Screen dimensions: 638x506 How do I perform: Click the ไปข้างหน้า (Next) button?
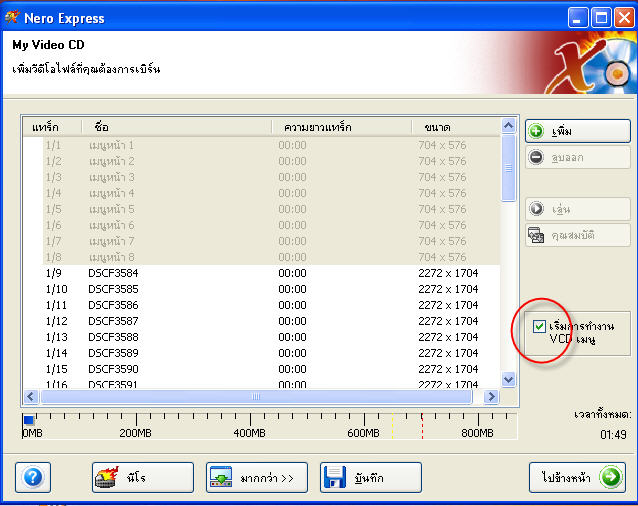577,477
